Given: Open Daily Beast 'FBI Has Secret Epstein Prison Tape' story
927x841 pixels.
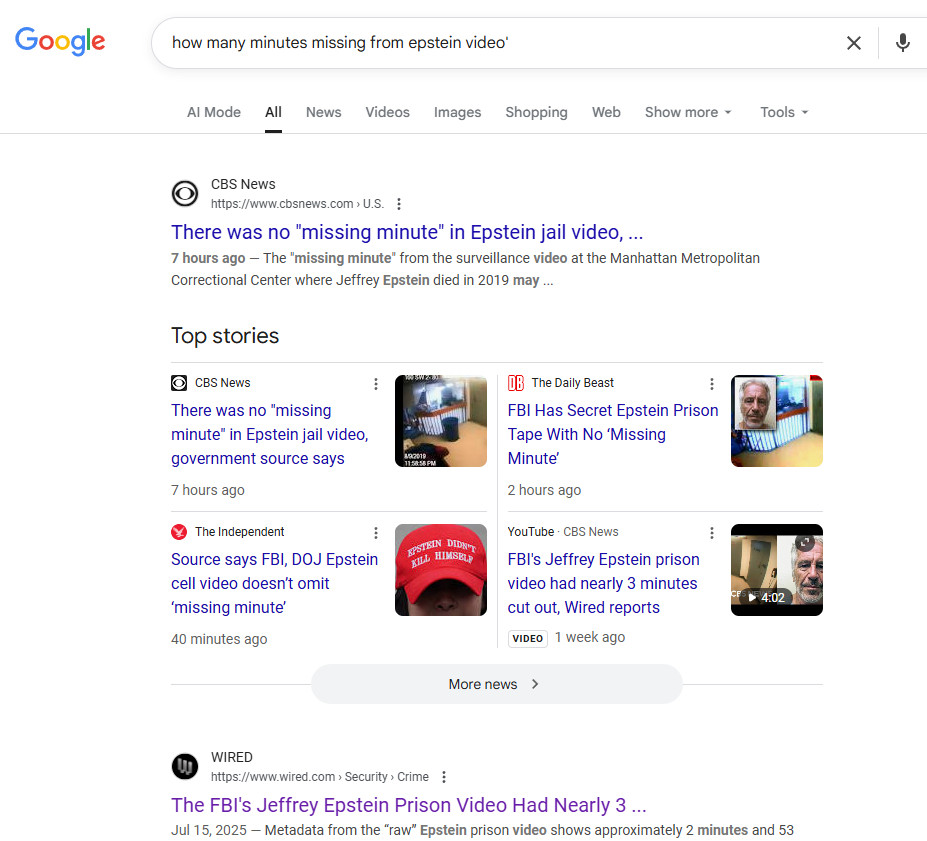Looking at the screenshot, I should [x=612, y=434].
